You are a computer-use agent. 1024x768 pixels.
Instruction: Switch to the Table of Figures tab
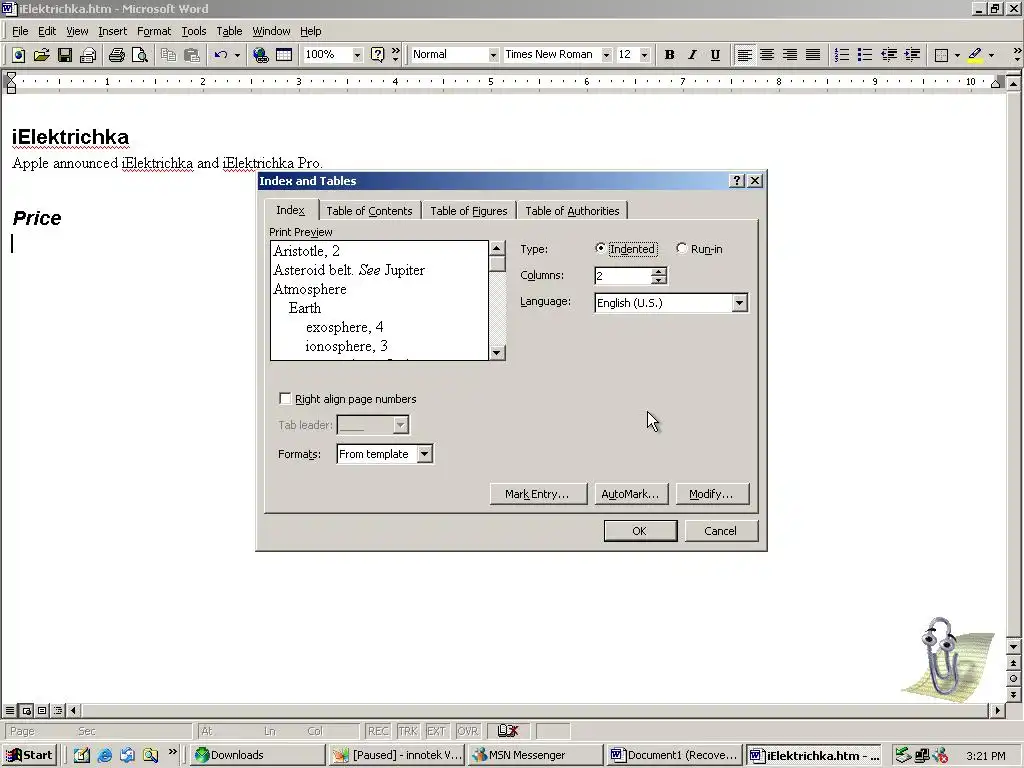(x=468, y=210)
